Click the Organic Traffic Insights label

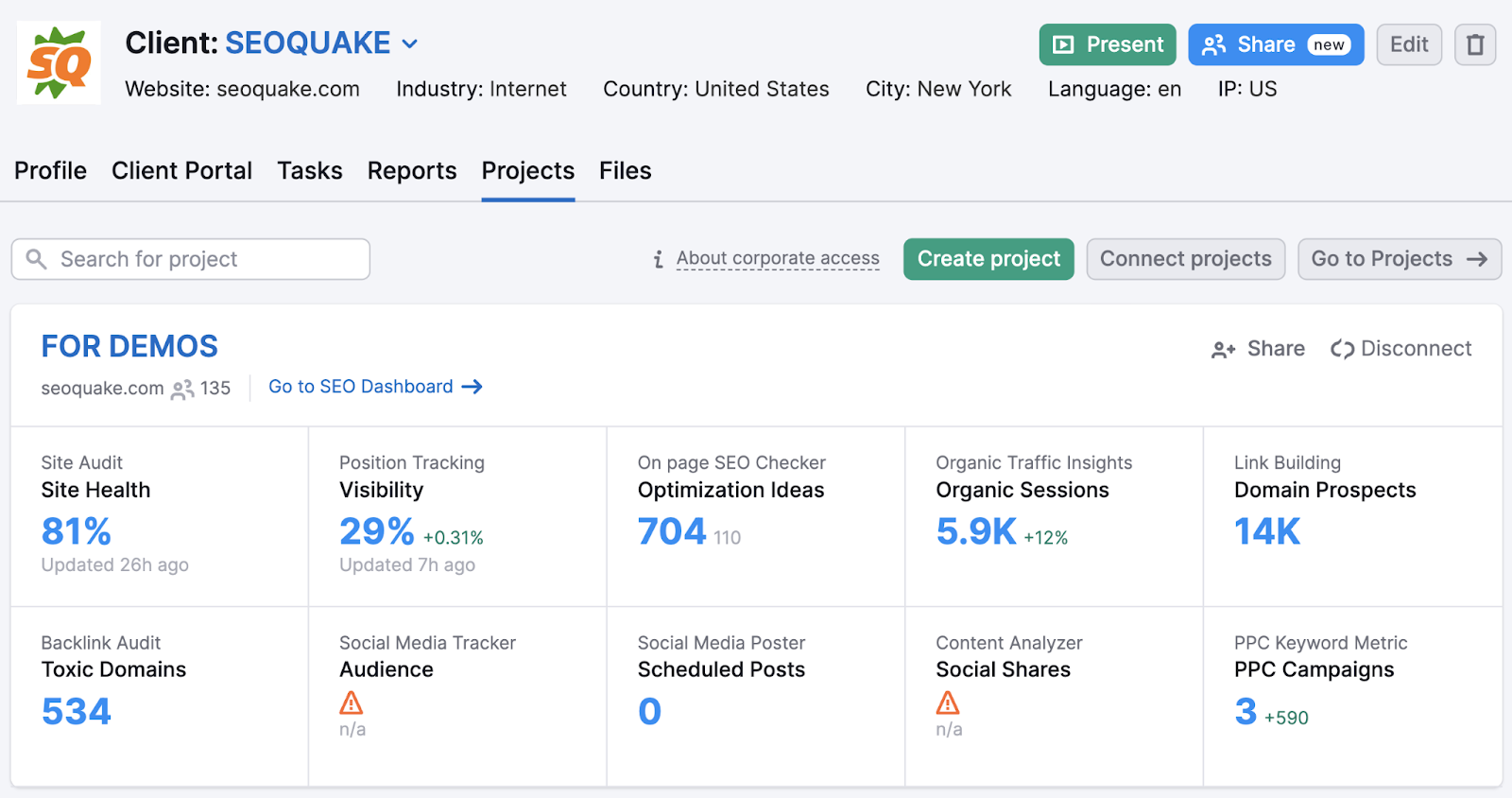[x=1034, y=462]
